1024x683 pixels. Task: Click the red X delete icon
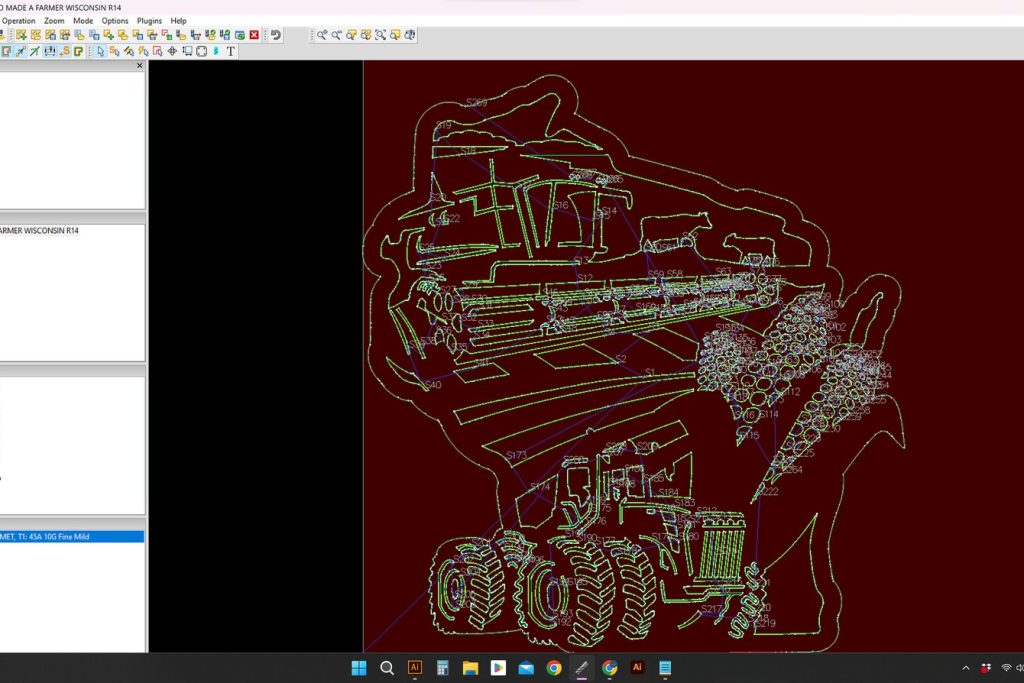pos(254,35)
